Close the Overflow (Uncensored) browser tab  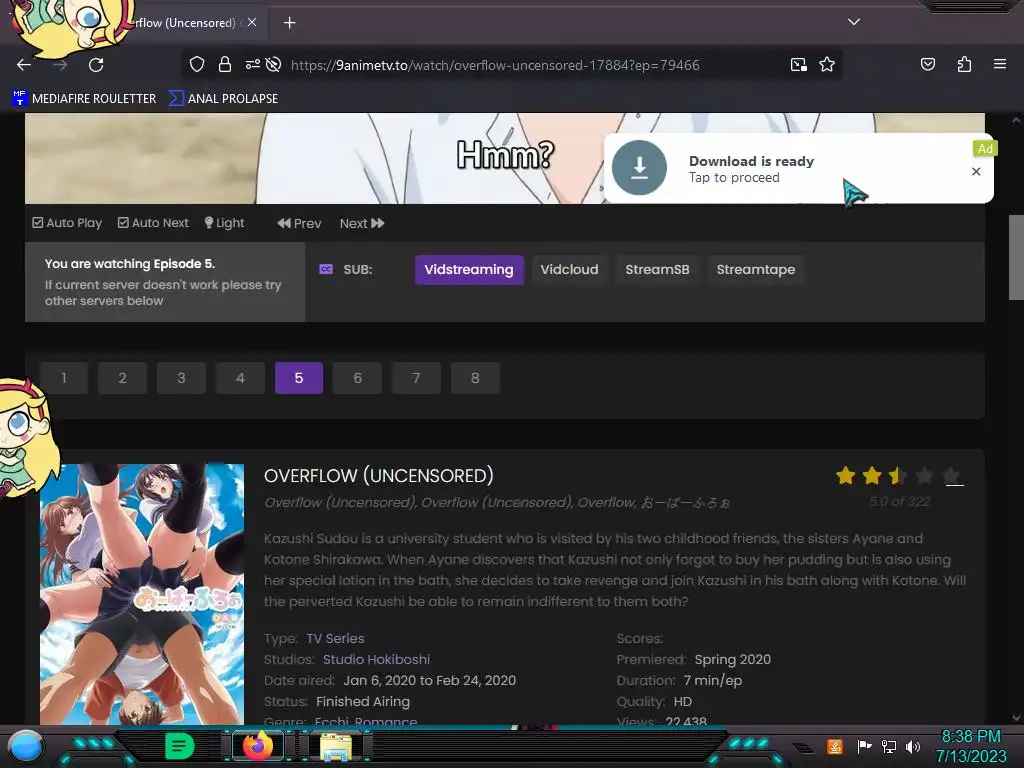pyautogui.click(x=252, y=22)
